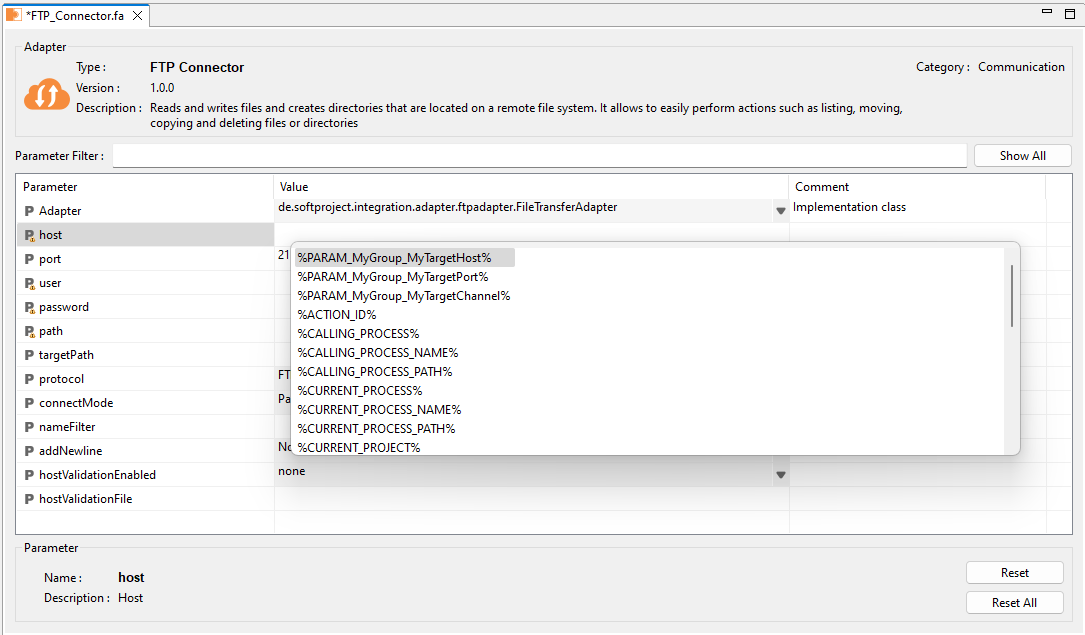Image resolution: width=1085 pixels, height=635 pixels.
Task: Click the orange FTP Connector adapter icon
Action: coord(46,96)
